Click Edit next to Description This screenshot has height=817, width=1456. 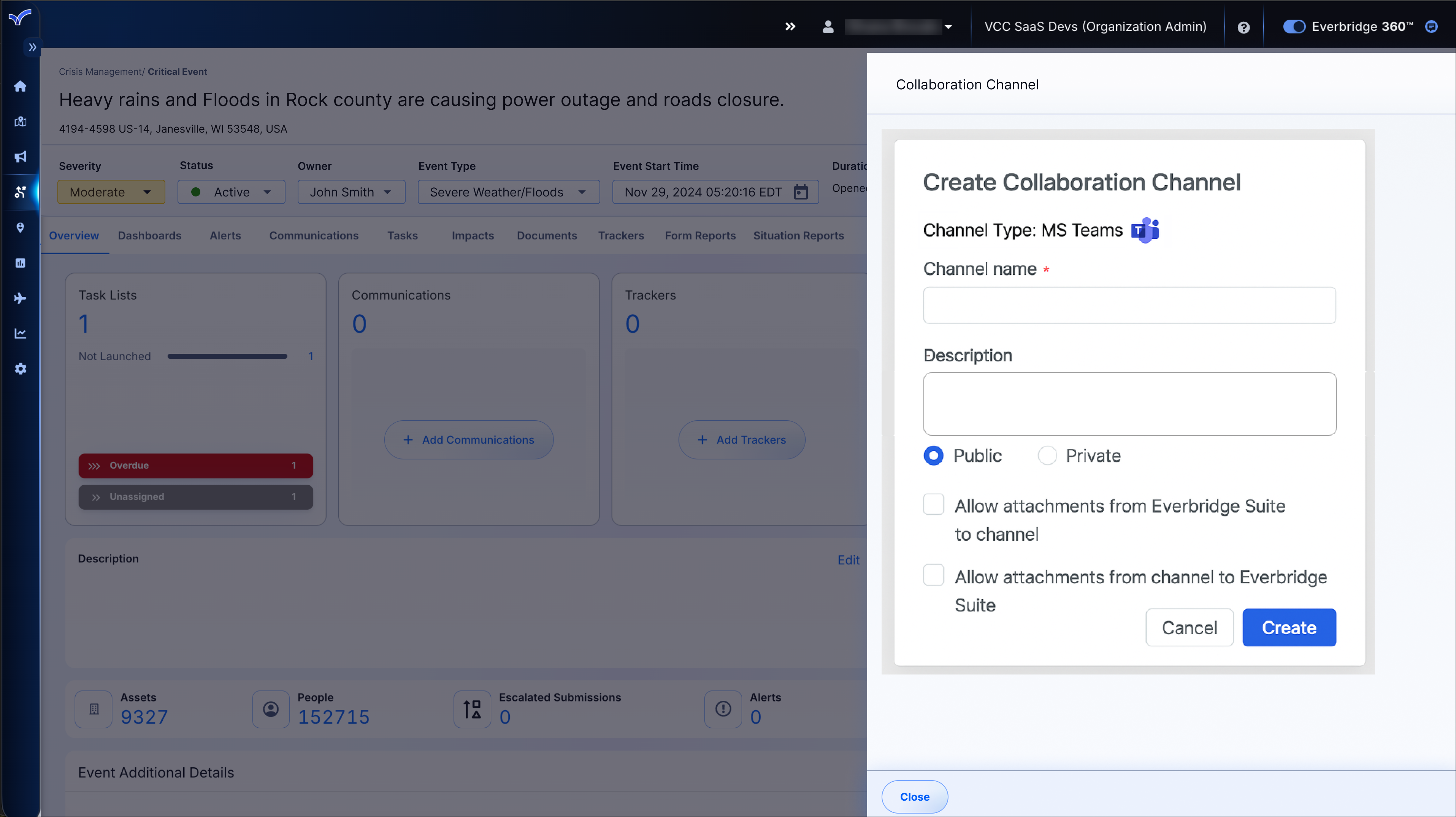tap(848, 559)
